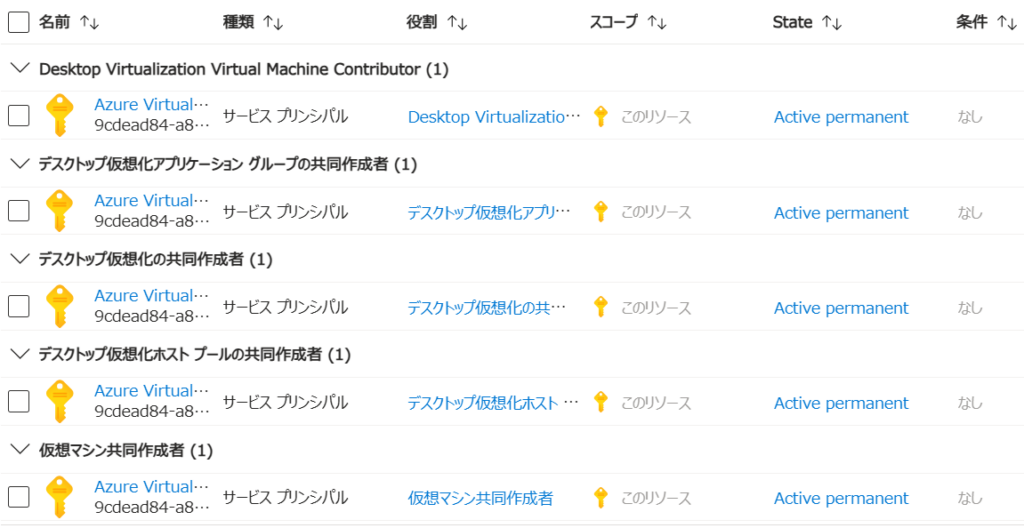Open the 仮想マシン共同作成者 role link
Image resolution: width=1024 pixels, height=528 pixels.
480,498
